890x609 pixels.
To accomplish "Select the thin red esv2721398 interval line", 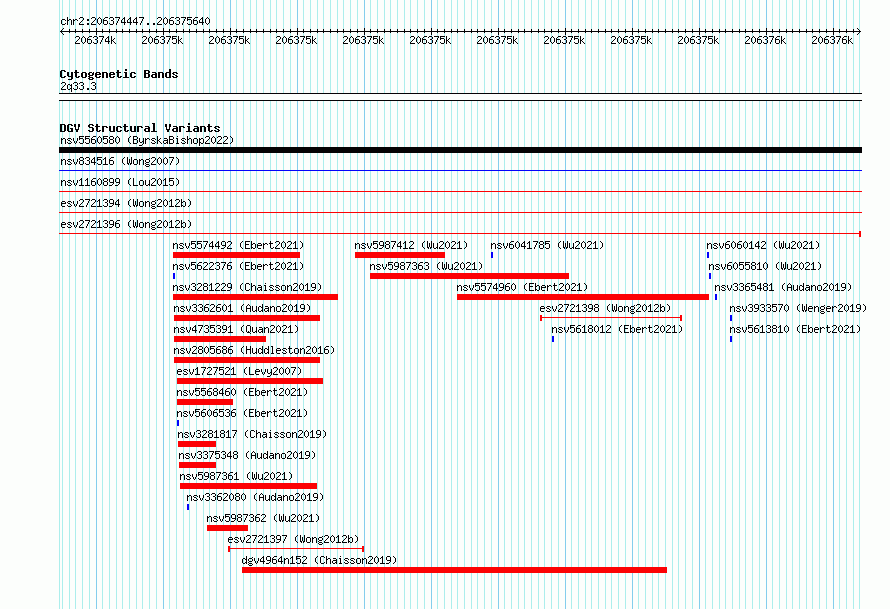I will tap(611, 318).
